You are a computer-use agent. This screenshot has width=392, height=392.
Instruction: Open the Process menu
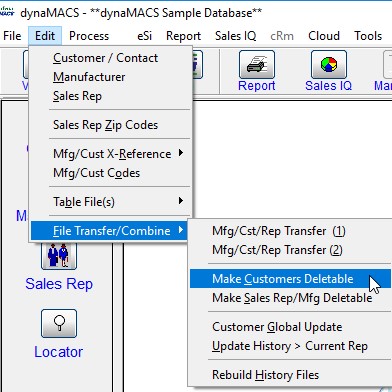pyautogui.click(x=89, y=36)
